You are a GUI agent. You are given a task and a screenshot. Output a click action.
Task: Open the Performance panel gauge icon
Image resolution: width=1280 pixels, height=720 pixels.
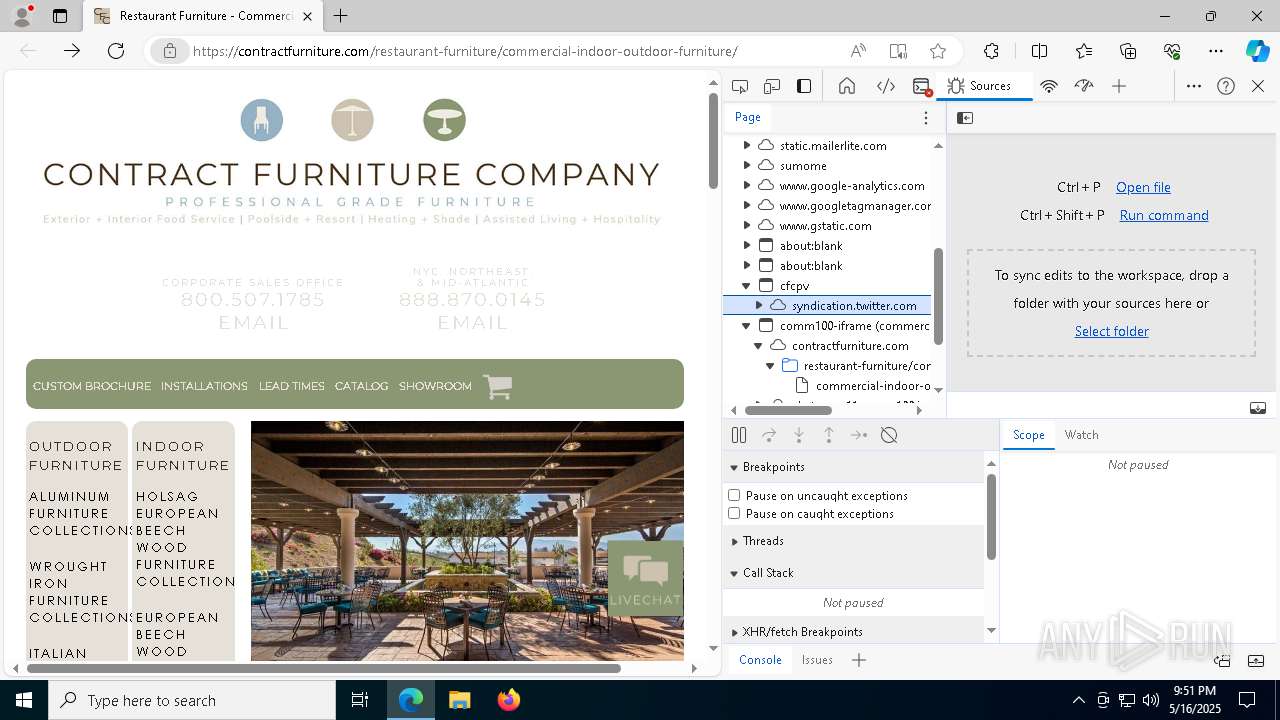tap(1084, 86)
